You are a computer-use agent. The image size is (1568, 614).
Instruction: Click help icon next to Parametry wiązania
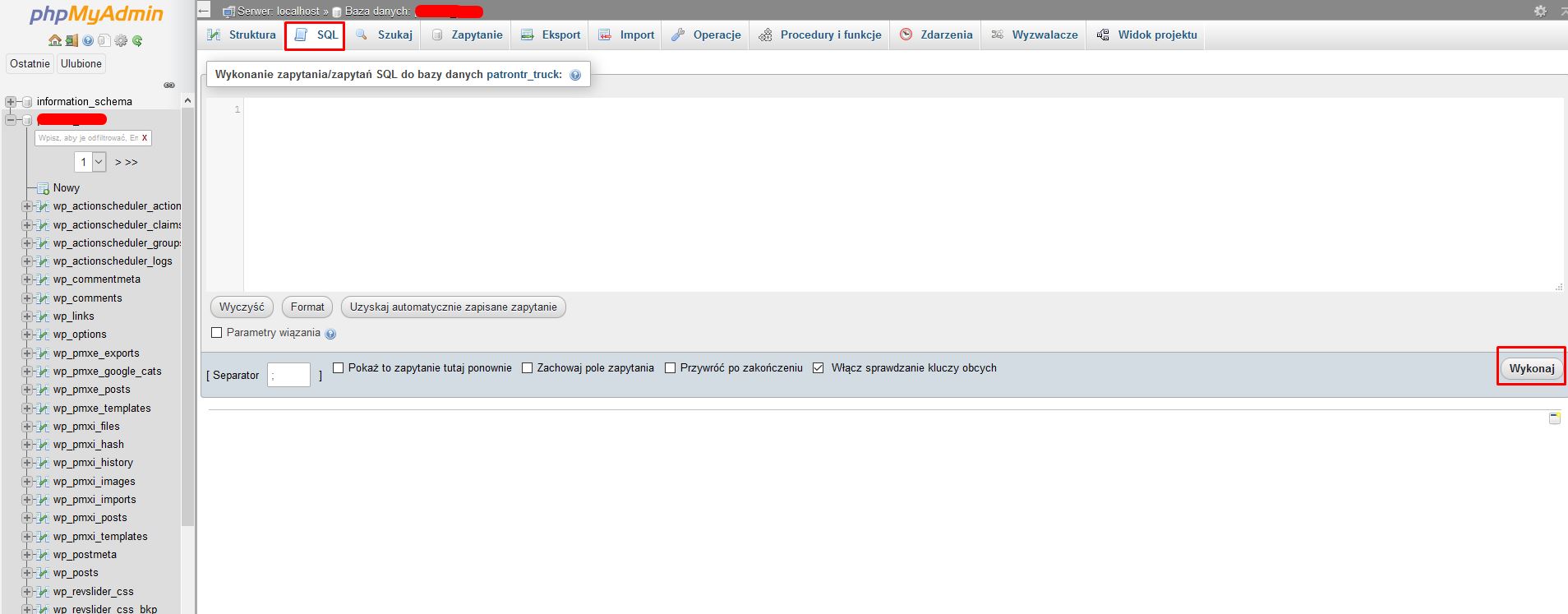tap(330, 334)
